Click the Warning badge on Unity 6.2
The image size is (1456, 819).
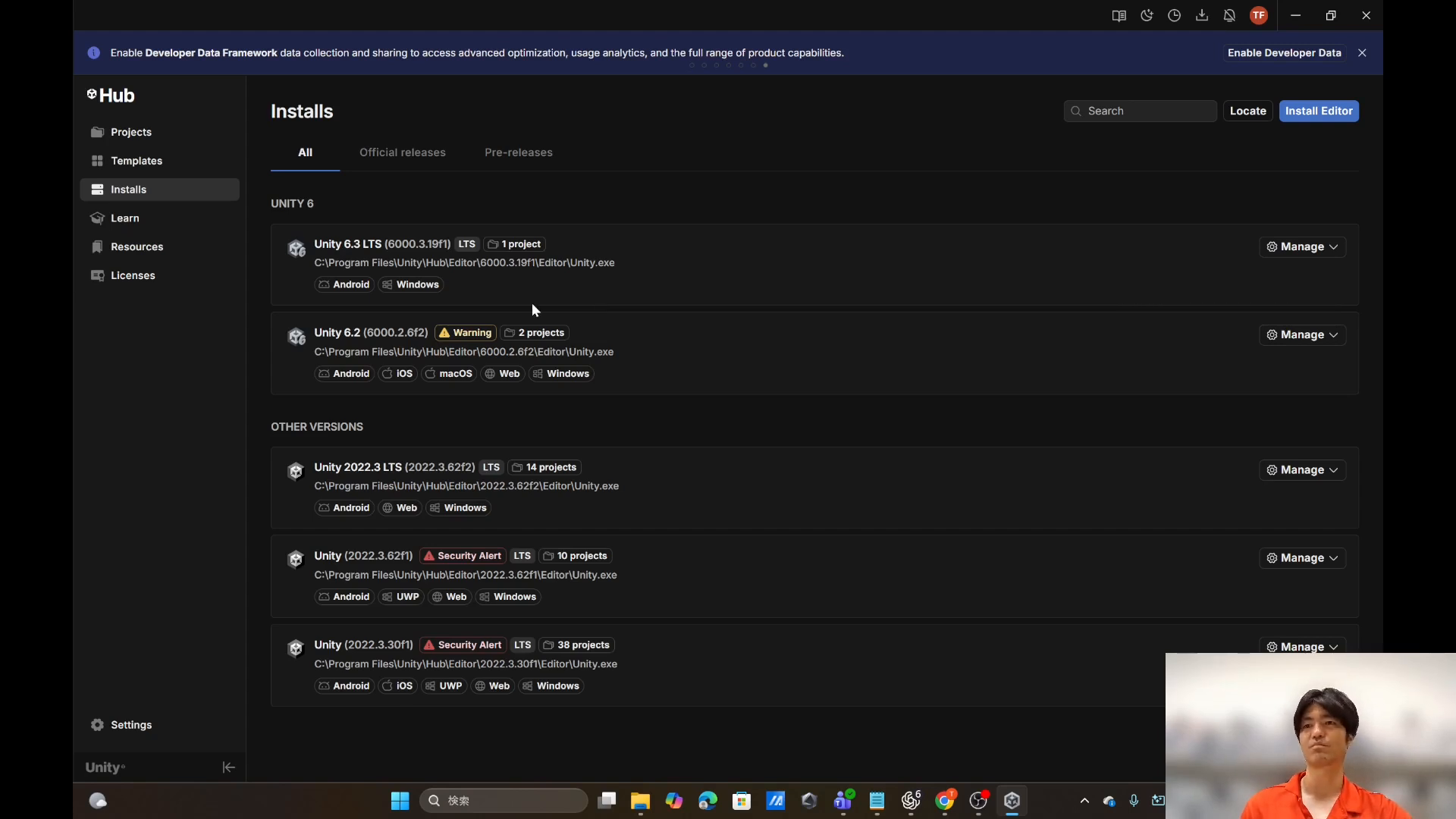466,333
